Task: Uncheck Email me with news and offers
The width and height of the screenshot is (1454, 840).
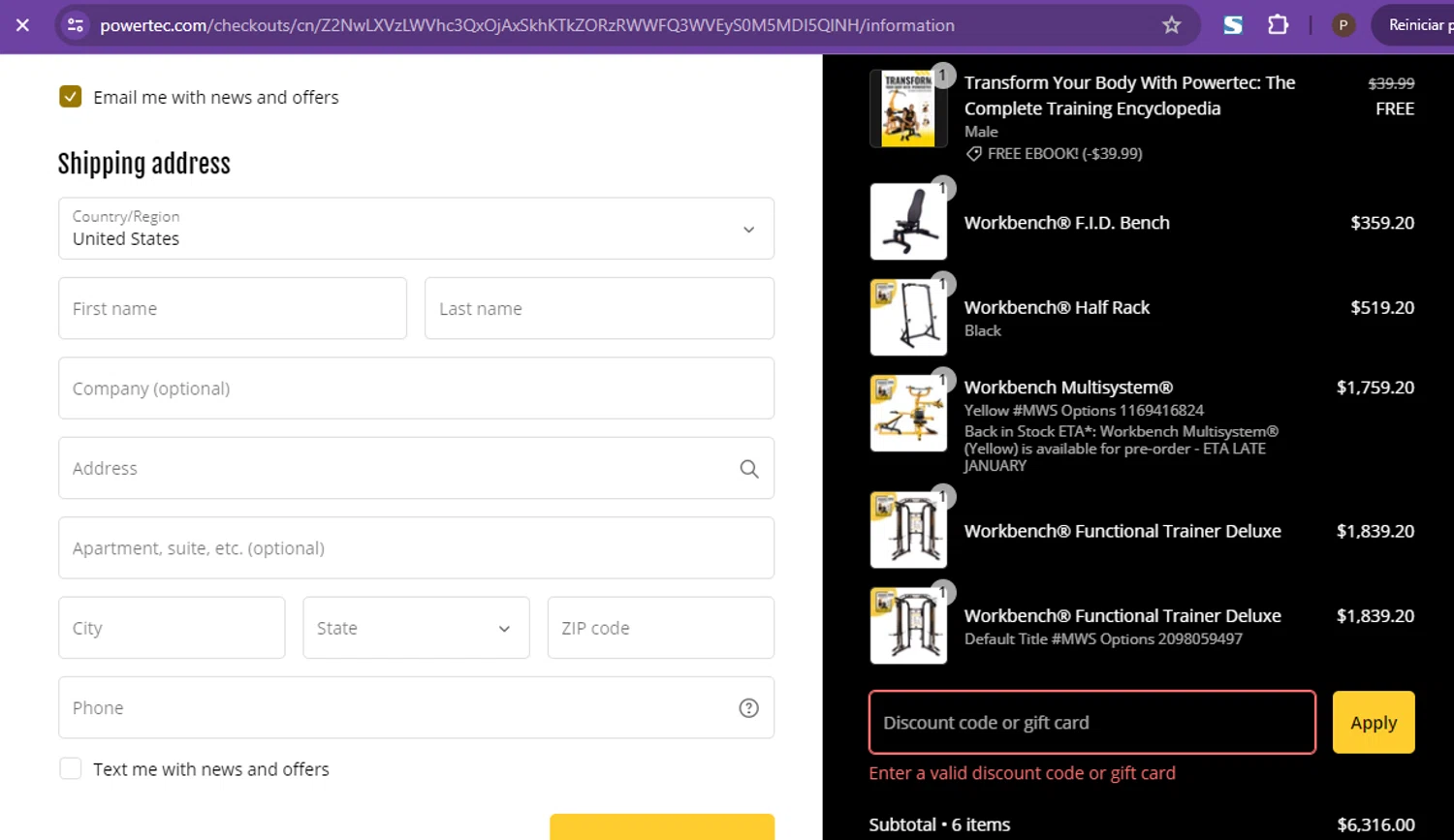Action: point(70,96)
